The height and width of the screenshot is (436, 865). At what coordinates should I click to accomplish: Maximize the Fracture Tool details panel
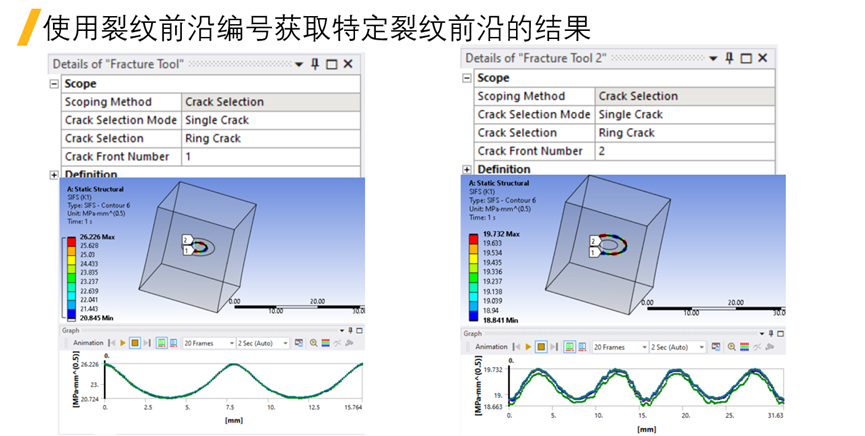coord(332,65)
